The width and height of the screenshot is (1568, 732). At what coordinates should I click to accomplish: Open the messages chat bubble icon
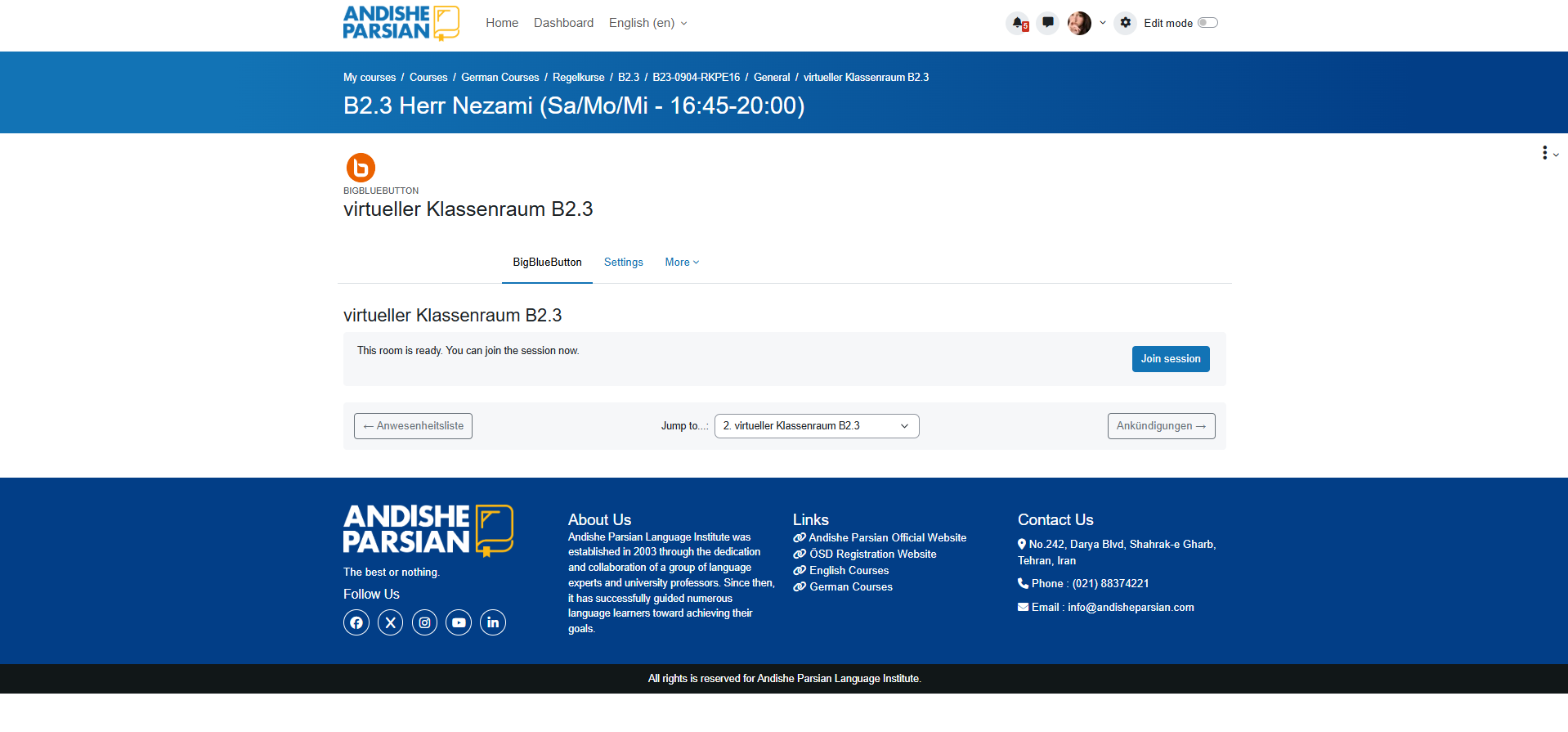pyautogui.click(x=1047, y=23)
